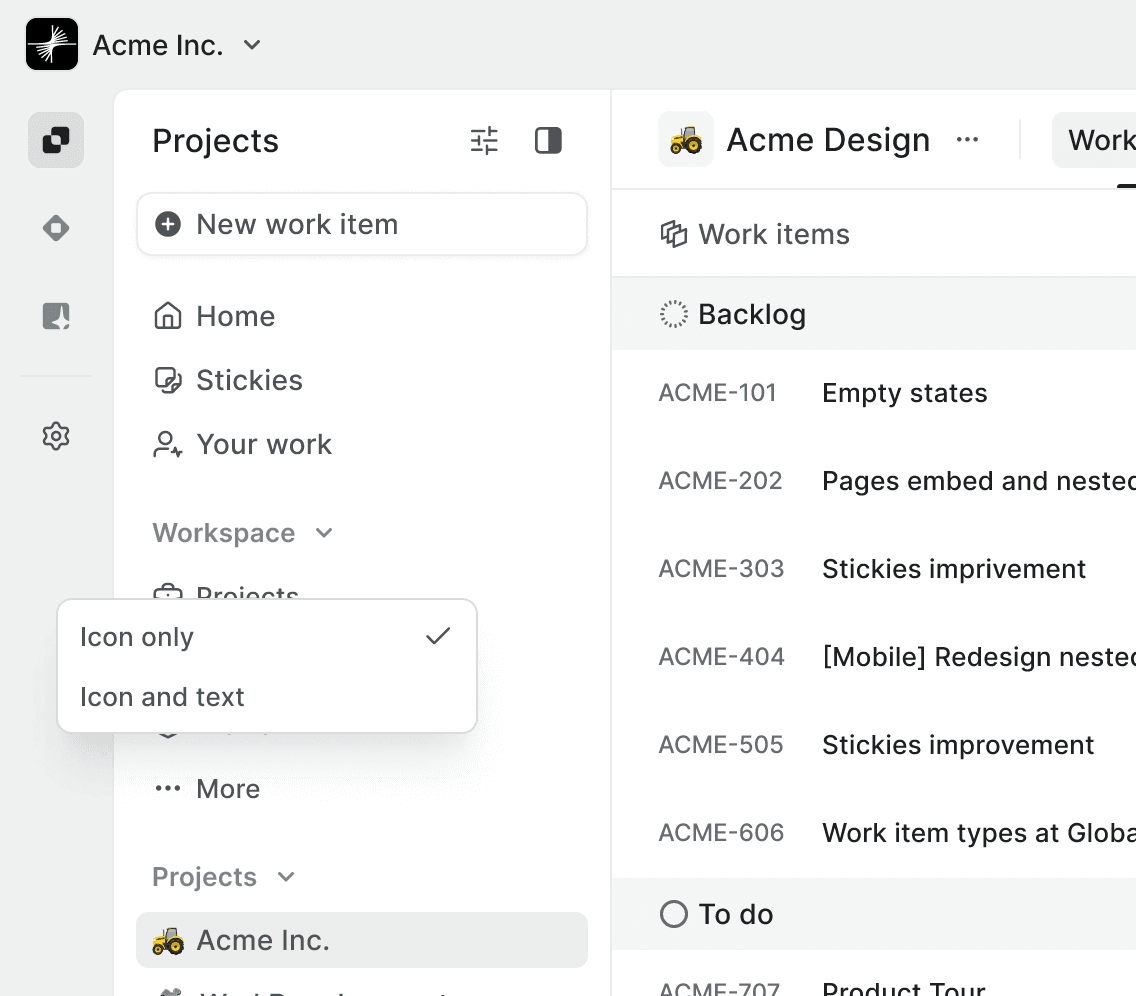Collapse the Projects section
Screen dimensions: 1136x996
pos(286,877)
